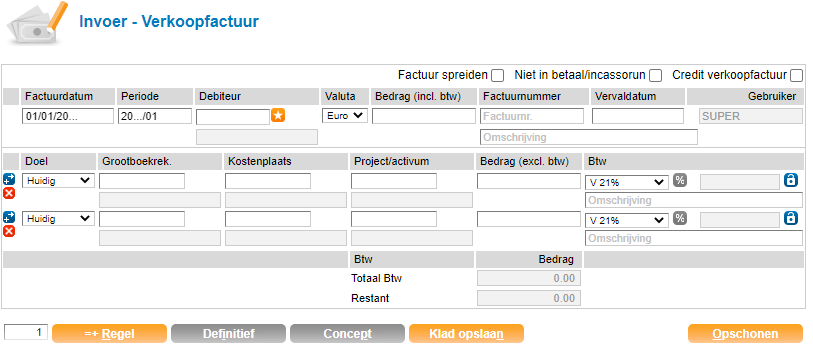Open the first Doel Huidig dropdown
Image resolution: width=813 pixels, height=360 pixels.
pos(58,181)
